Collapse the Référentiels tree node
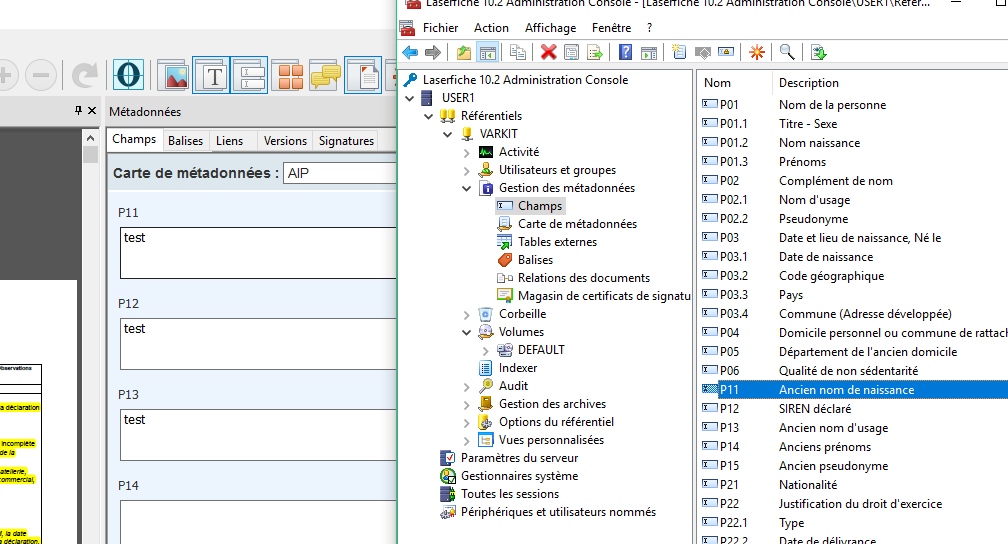 pyautogui.click(x=429, y=116)
